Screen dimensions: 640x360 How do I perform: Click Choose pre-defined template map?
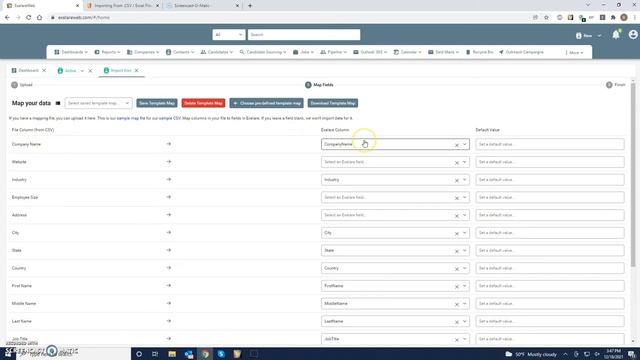(x=267, y=103)
